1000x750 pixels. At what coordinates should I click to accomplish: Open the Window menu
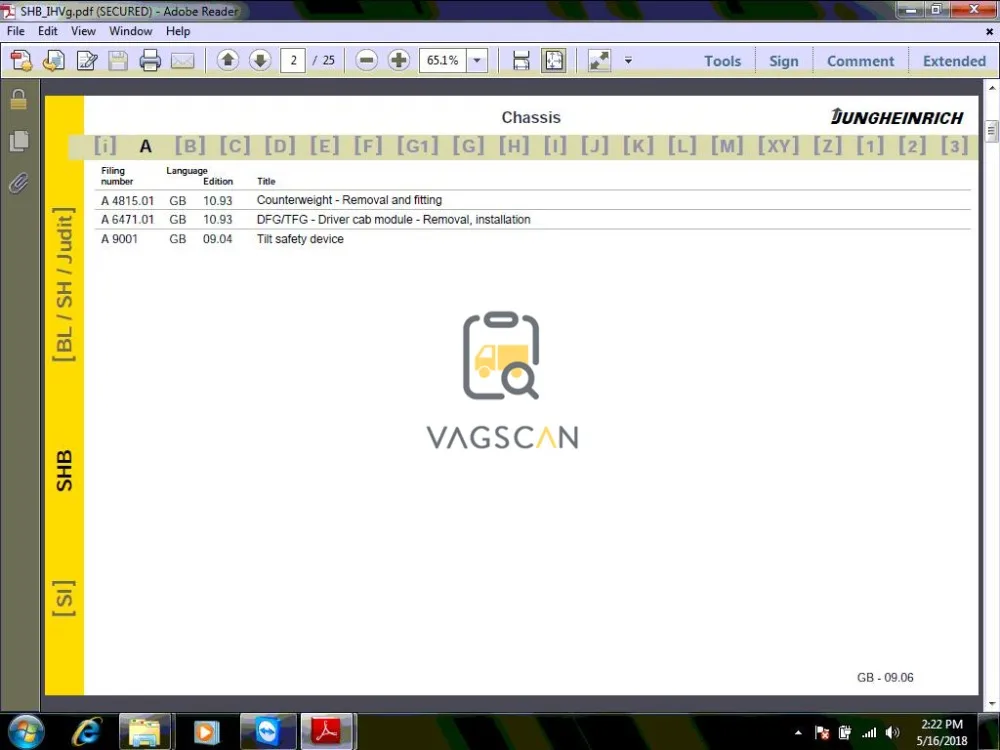(x=131, y=31)
